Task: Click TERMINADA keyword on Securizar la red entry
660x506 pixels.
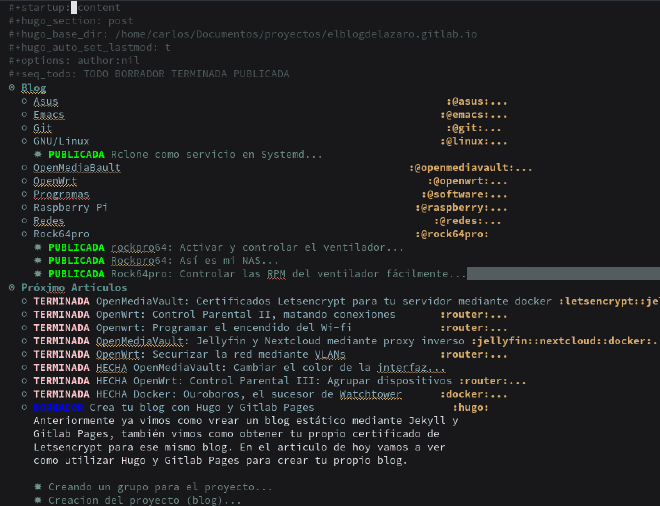Action: [61, 354]
